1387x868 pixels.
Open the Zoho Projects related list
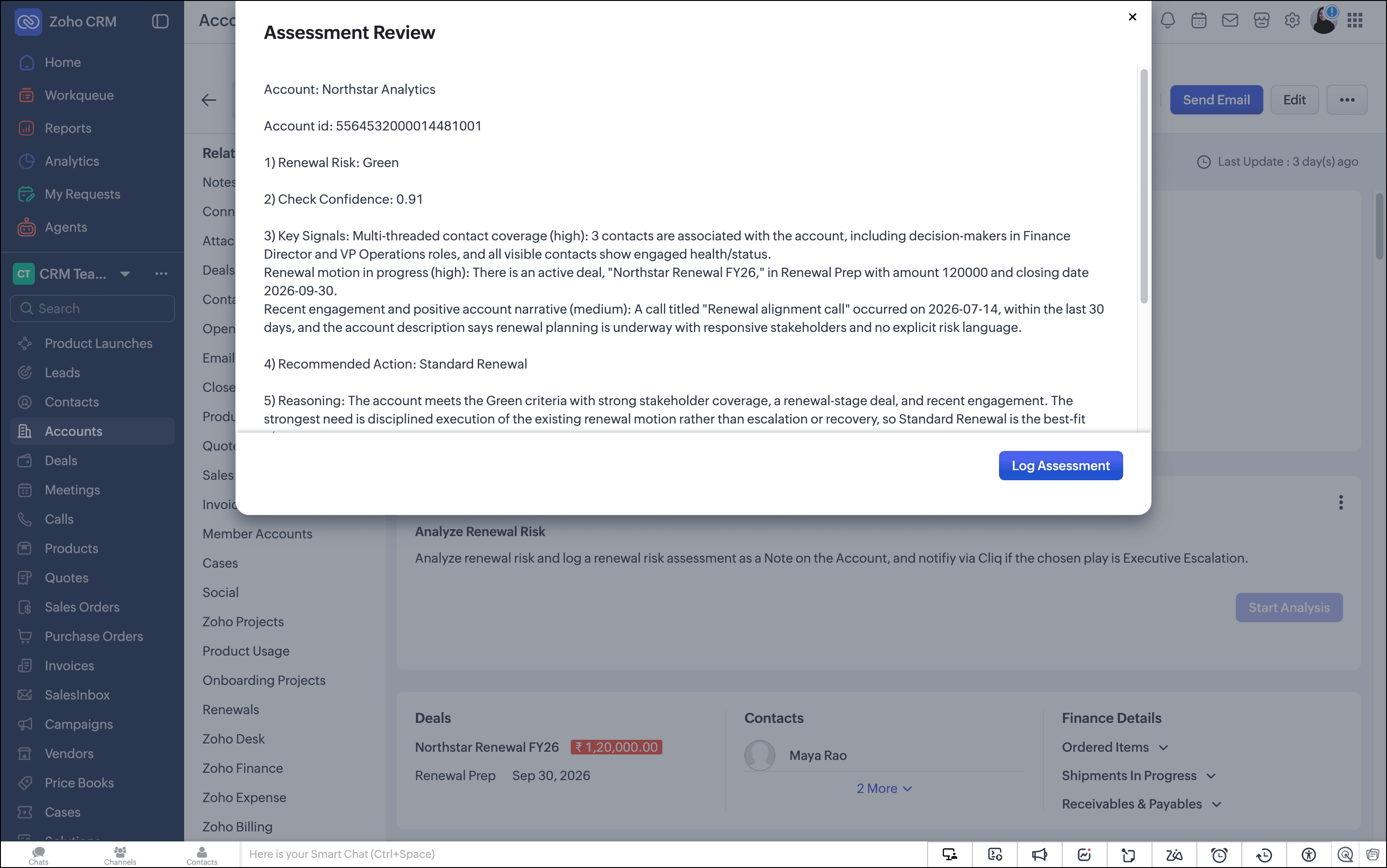tap(243, 622)
